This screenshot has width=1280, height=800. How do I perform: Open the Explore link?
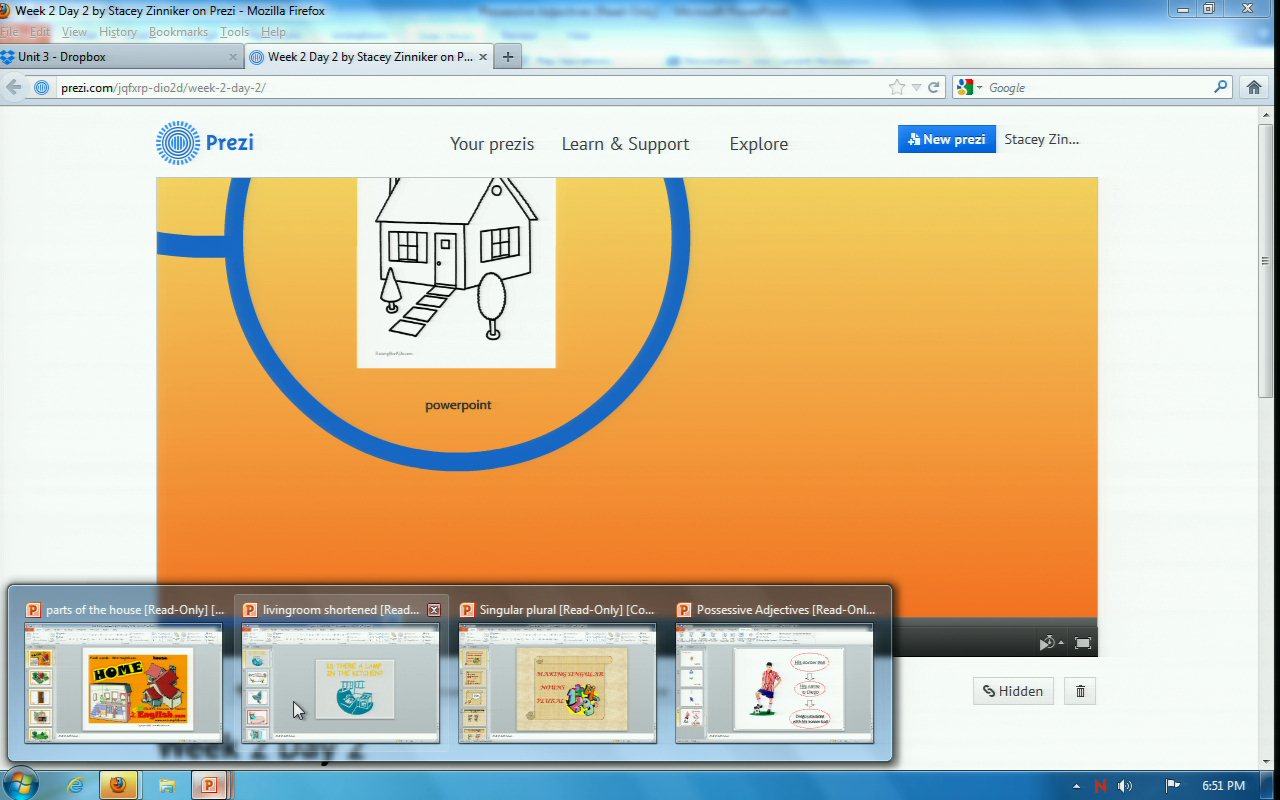(x=758, y=144)
